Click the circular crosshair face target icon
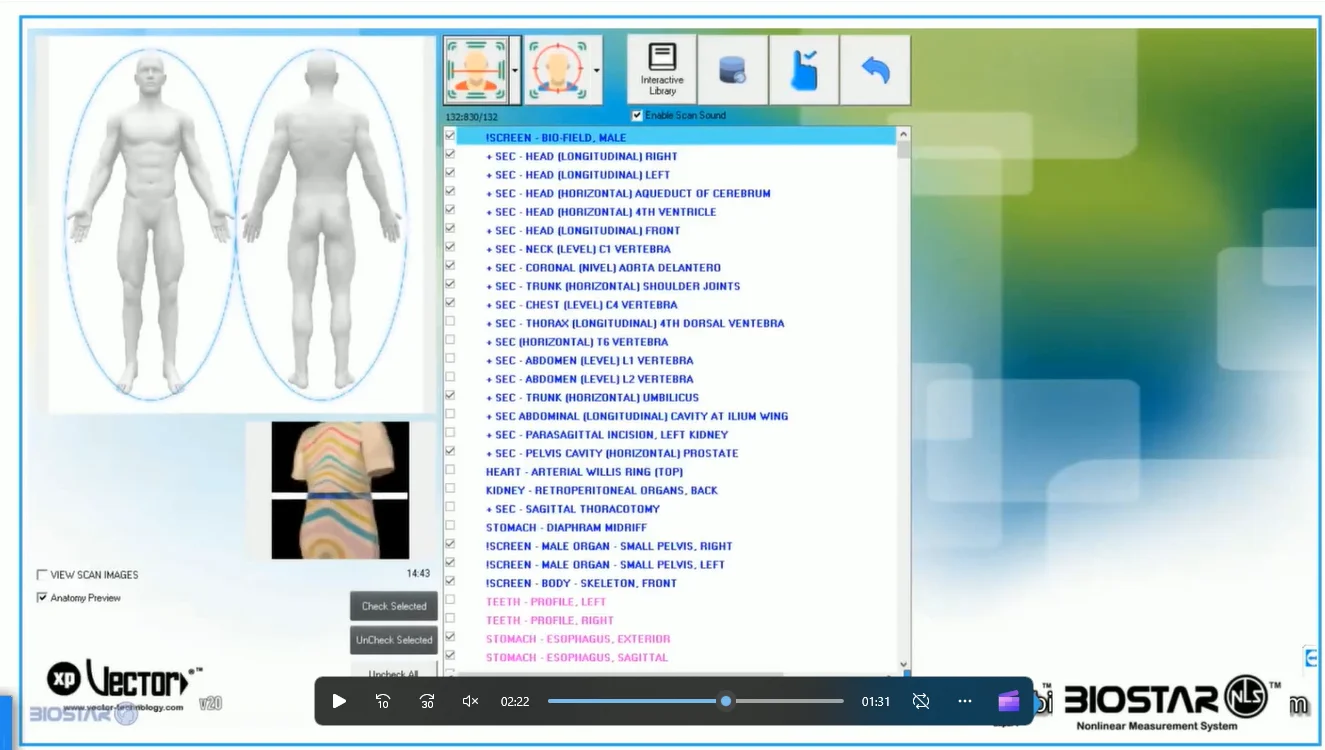Viewport: 1325px width, 750px height. click(x=556, y=70)
